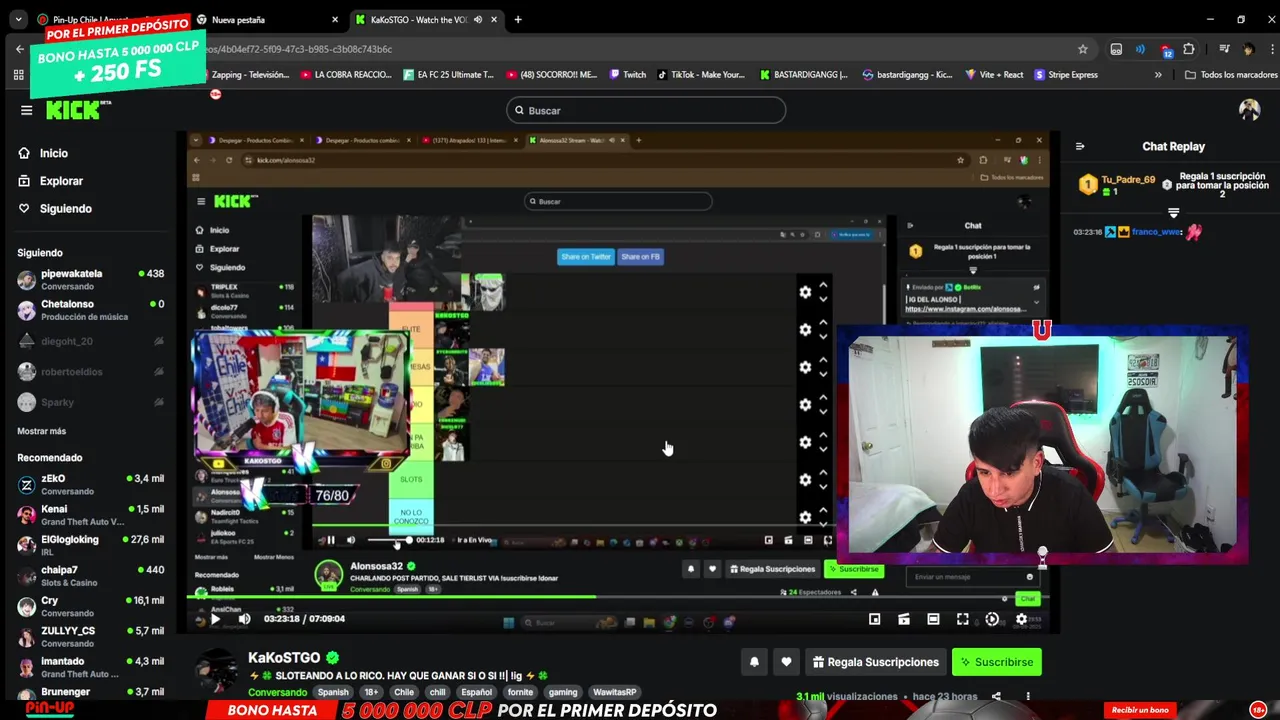Expand the chat gift leaderboard arrow
This screenshot has width=1280, height=720.
pos(1174,213)
